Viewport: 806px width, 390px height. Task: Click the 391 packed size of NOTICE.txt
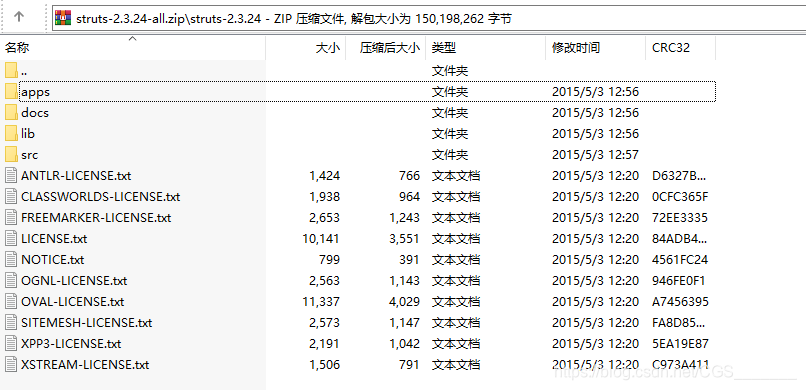coord(409,259)
